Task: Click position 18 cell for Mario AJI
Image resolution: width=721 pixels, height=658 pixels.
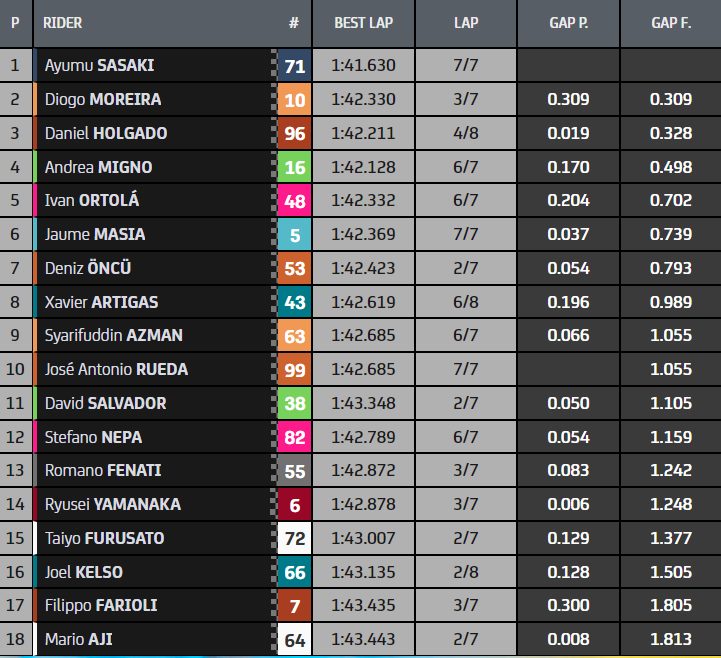Action: pos(16,639)
